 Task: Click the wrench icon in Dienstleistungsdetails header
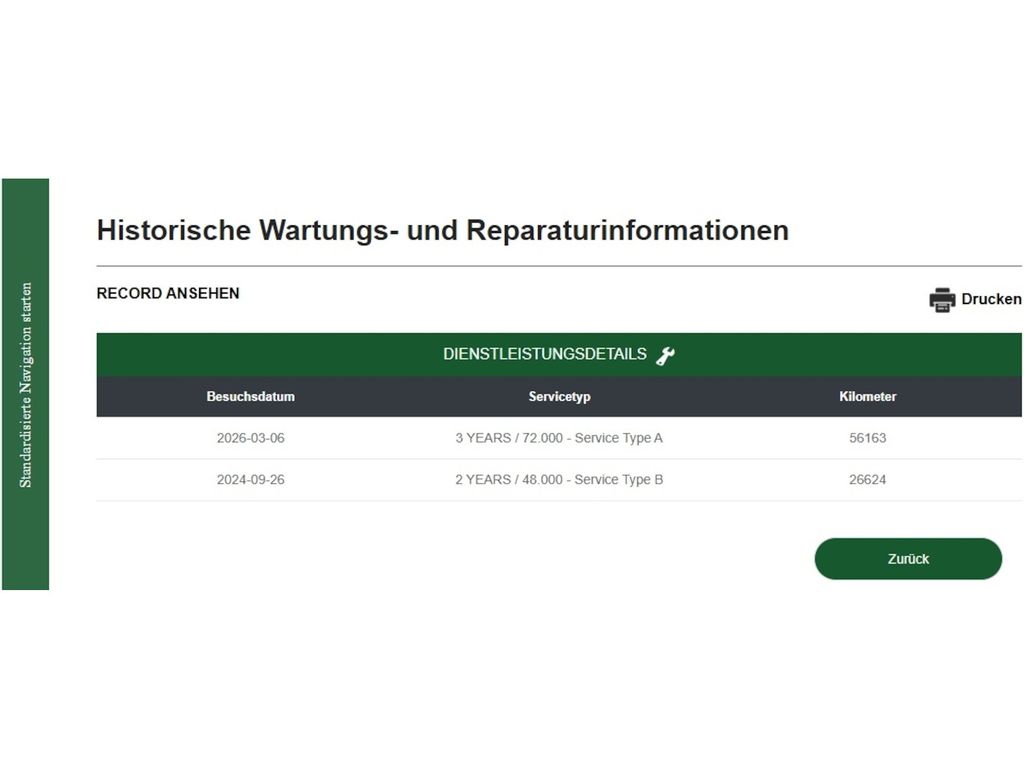point(665,355)
